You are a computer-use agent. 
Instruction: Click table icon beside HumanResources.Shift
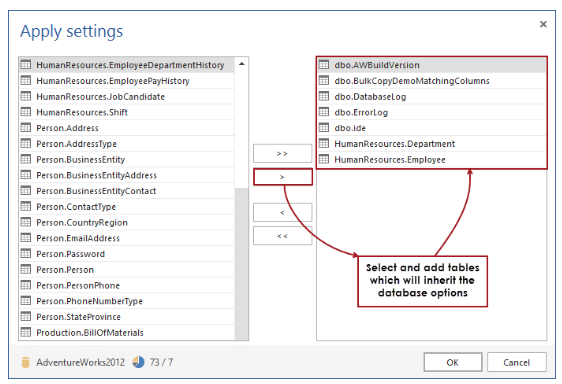point(26,112)
